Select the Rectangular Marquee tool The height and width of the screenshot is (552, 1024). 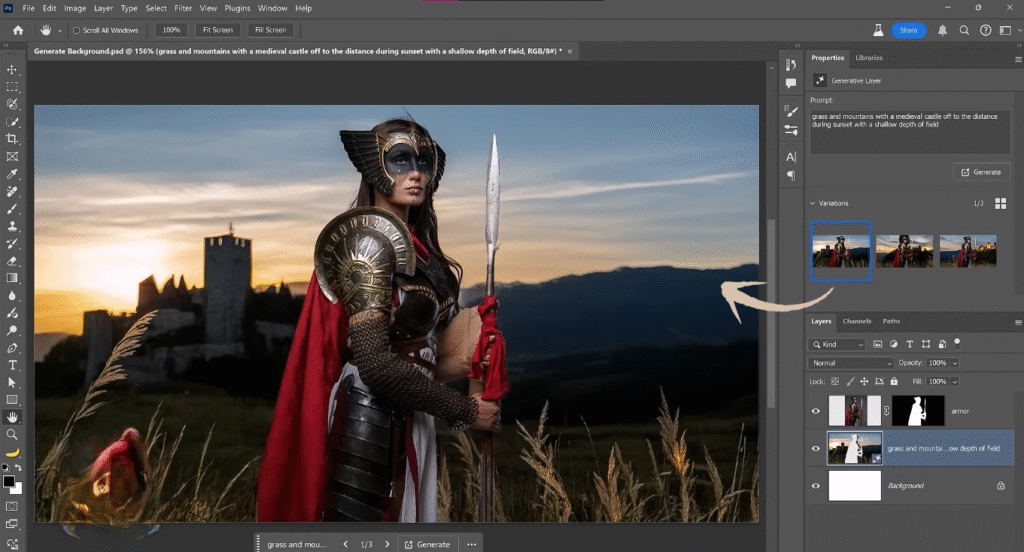click(12, 87)
